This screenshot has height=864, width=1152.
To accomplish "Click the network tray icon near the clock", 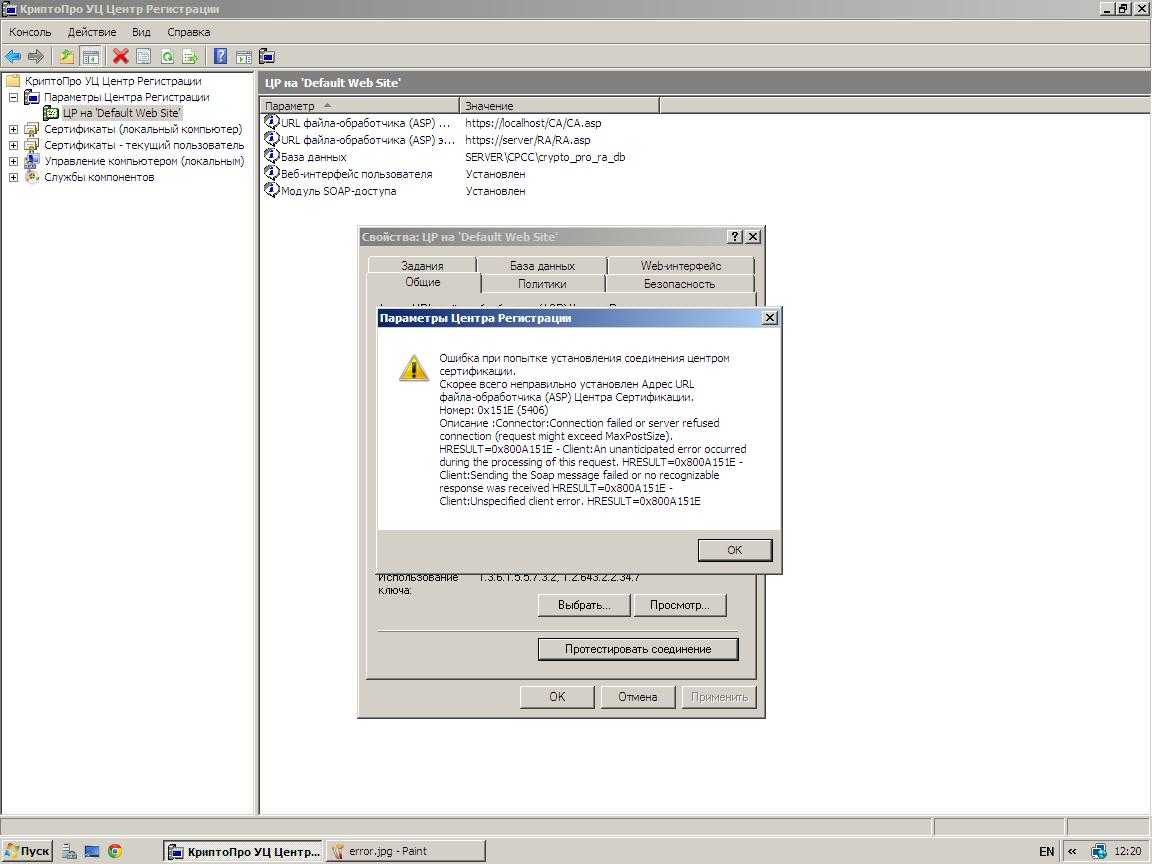I will click(1098, 851).
